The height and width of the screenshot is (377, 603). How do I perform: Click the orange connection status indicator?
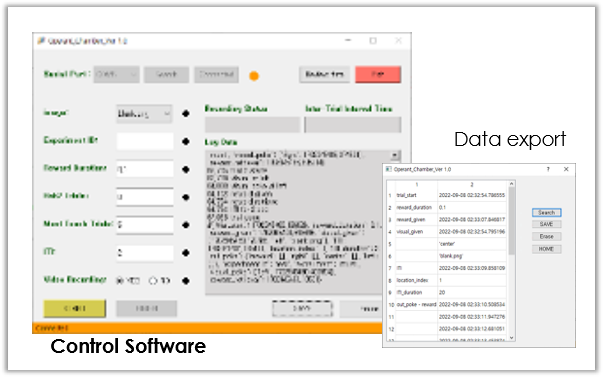[x=254, y=76]
